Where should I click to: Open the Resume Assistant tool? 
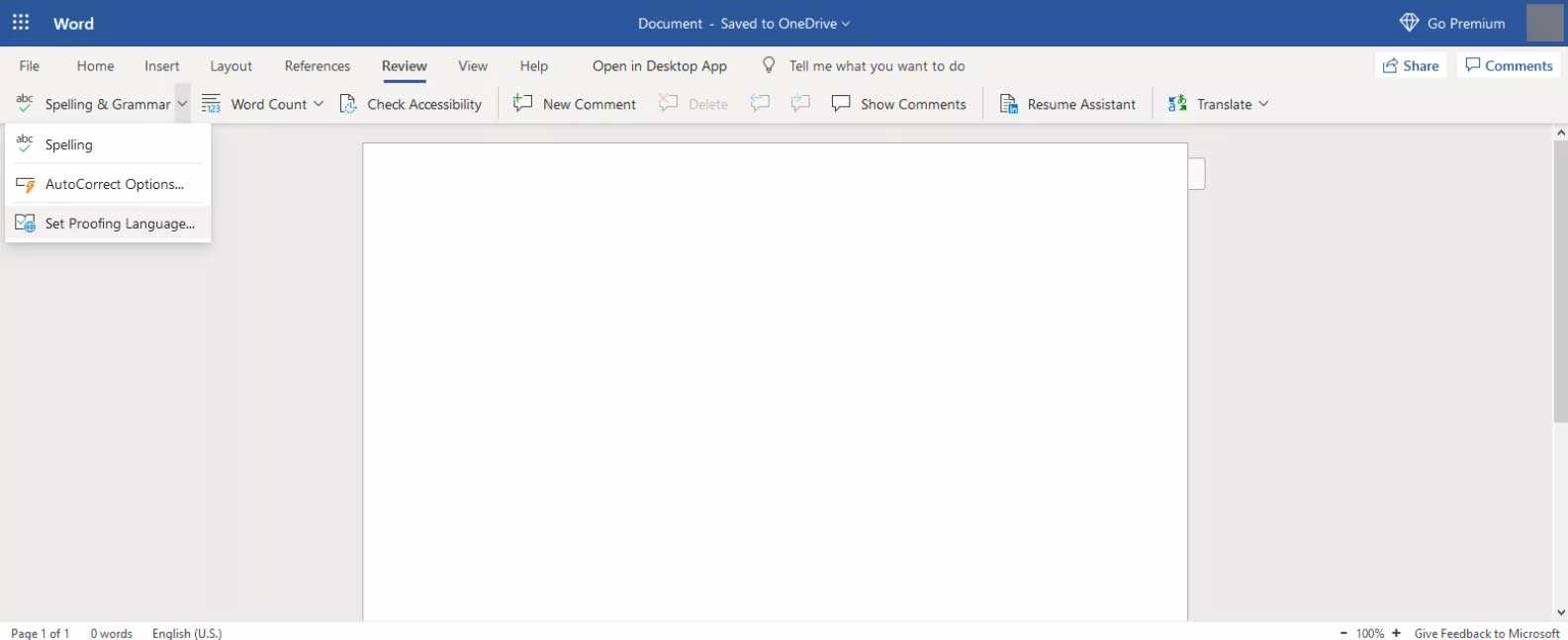point(1067,104)
